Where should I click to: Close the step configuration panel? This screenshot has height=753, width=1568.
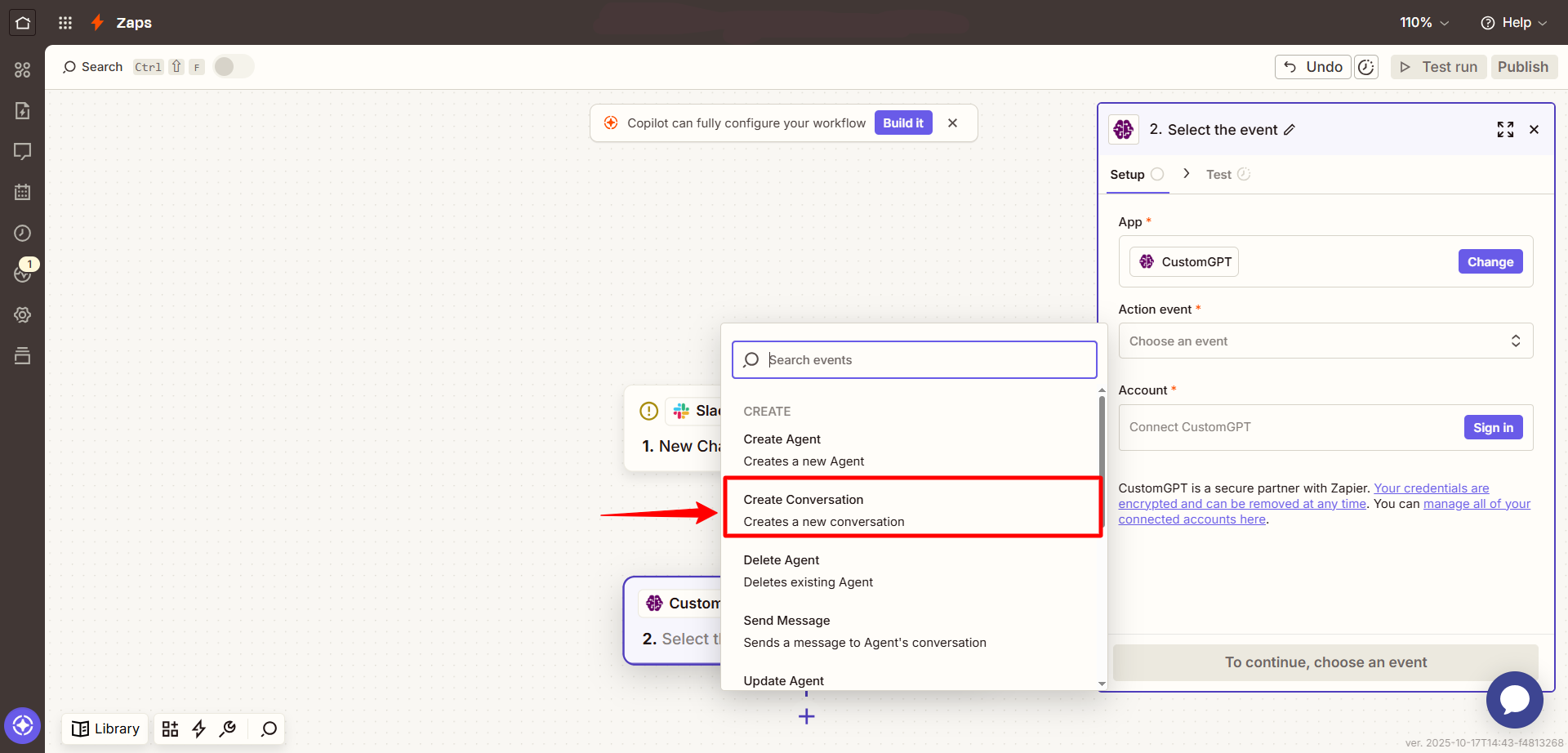point(1534,129)
